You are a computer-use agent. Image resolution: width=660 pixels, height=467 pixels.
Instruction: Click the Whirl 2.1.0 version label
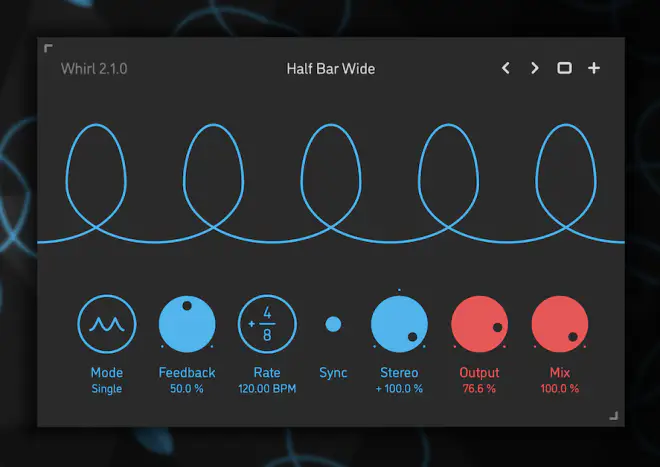[94, 69]
